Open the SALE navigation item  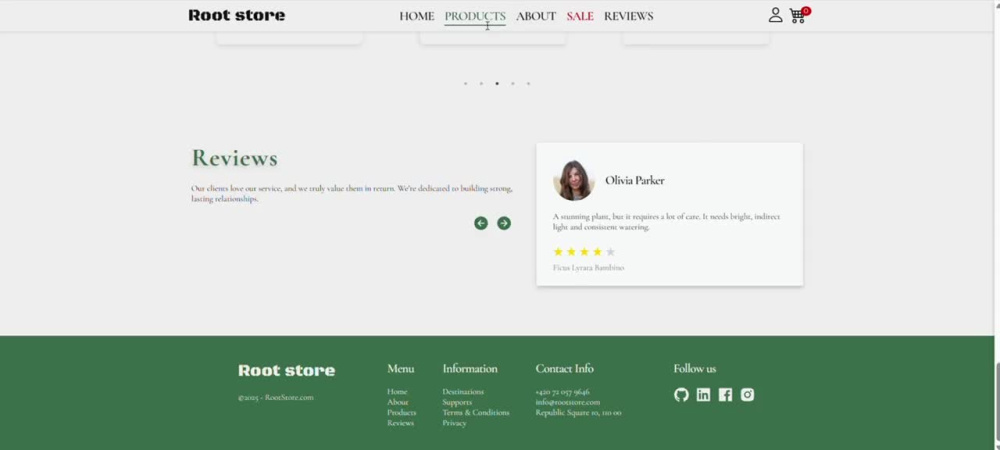(580, 17)
